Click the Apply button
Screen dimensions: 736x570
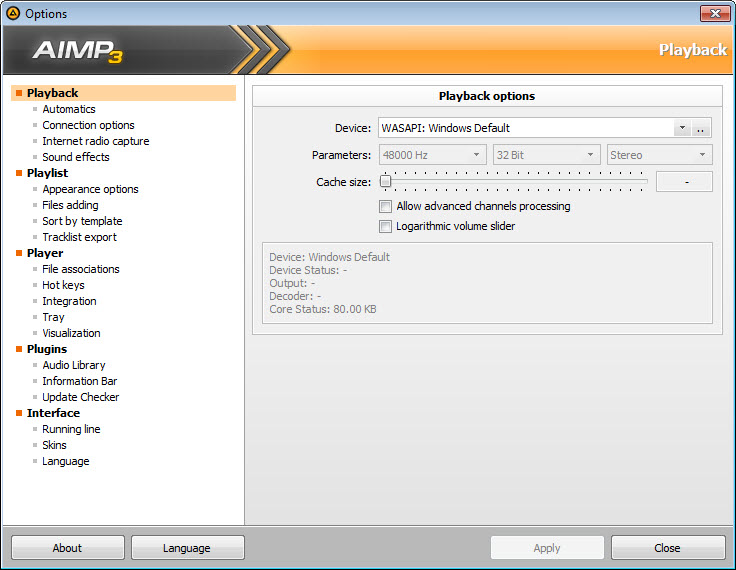point(547,547)
